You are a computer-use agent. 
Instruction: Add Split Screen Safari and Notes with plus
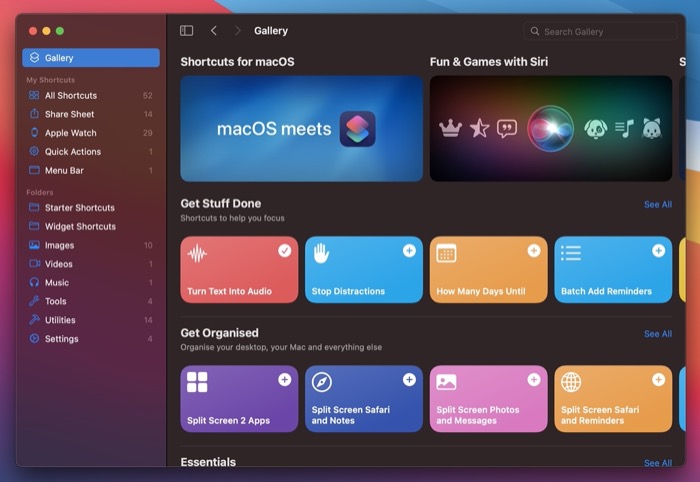(409, 380)
